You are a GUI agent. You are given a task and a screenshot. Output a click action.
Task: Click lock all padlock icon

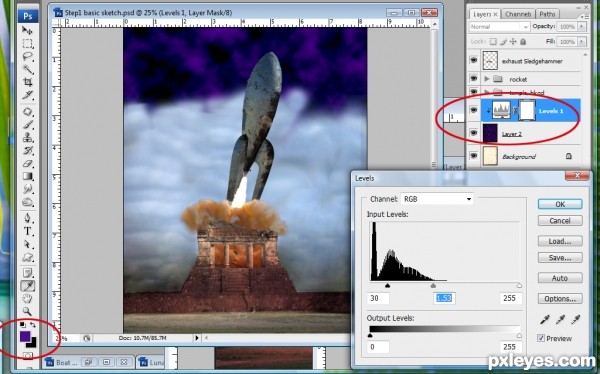[523, 41]
